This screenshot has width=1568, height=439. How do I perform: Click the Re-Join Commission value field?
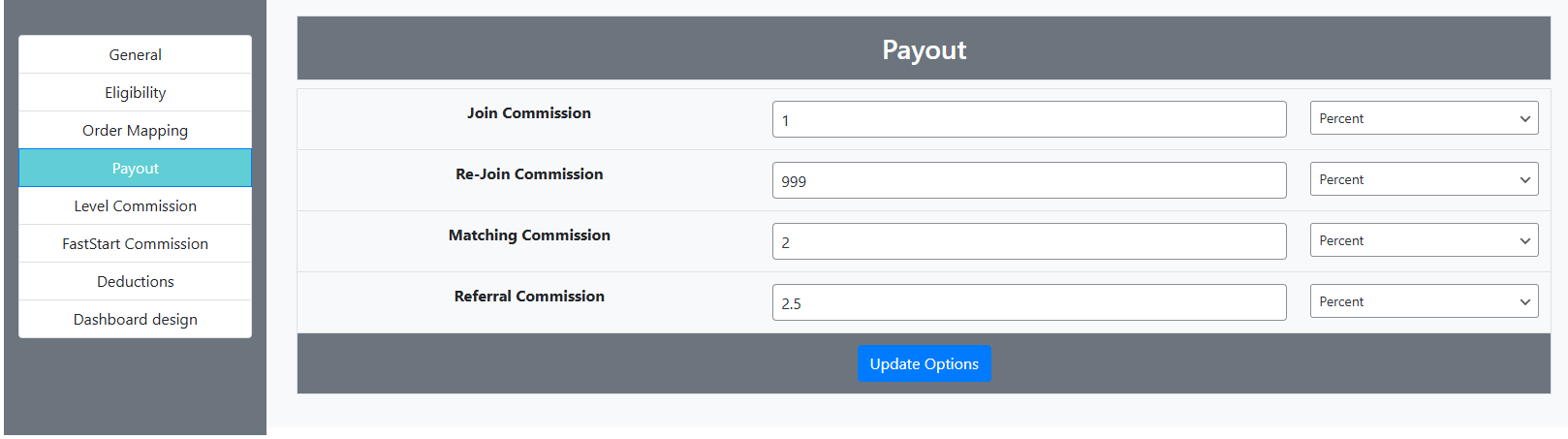coord(1028,181)
